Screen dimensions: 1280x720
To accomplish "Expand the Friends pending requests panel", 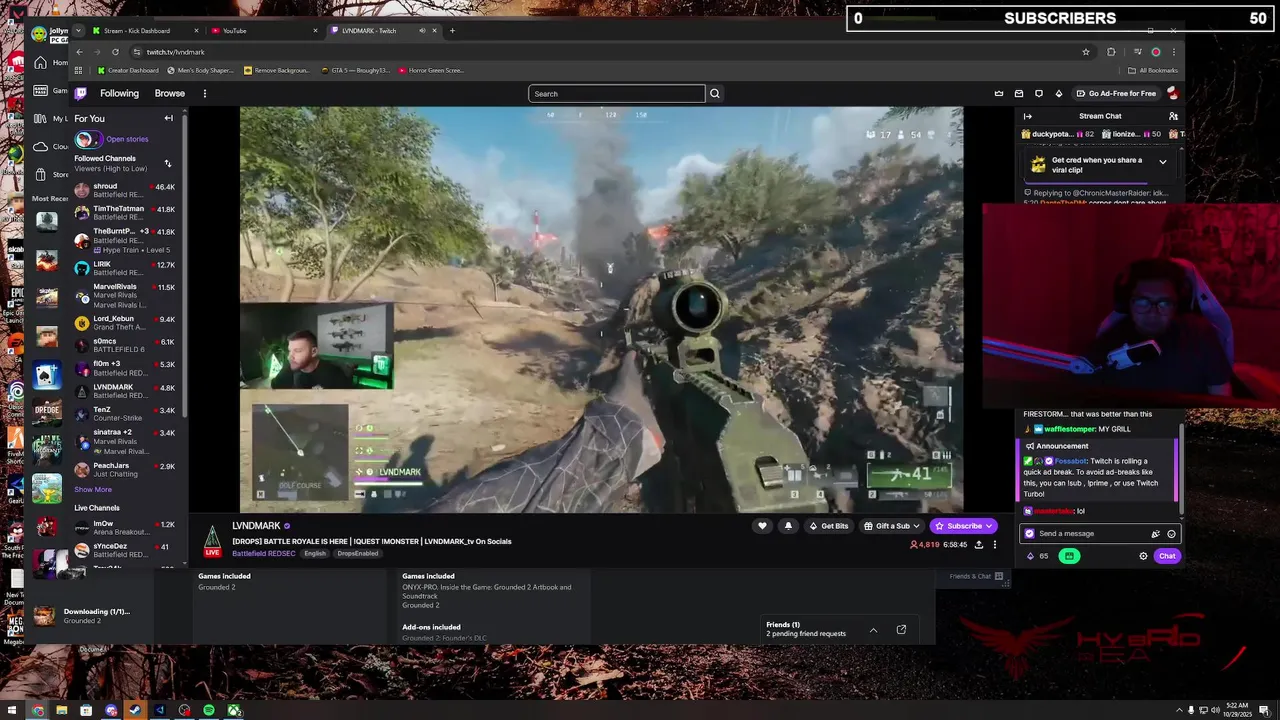I will pos(873,630).
